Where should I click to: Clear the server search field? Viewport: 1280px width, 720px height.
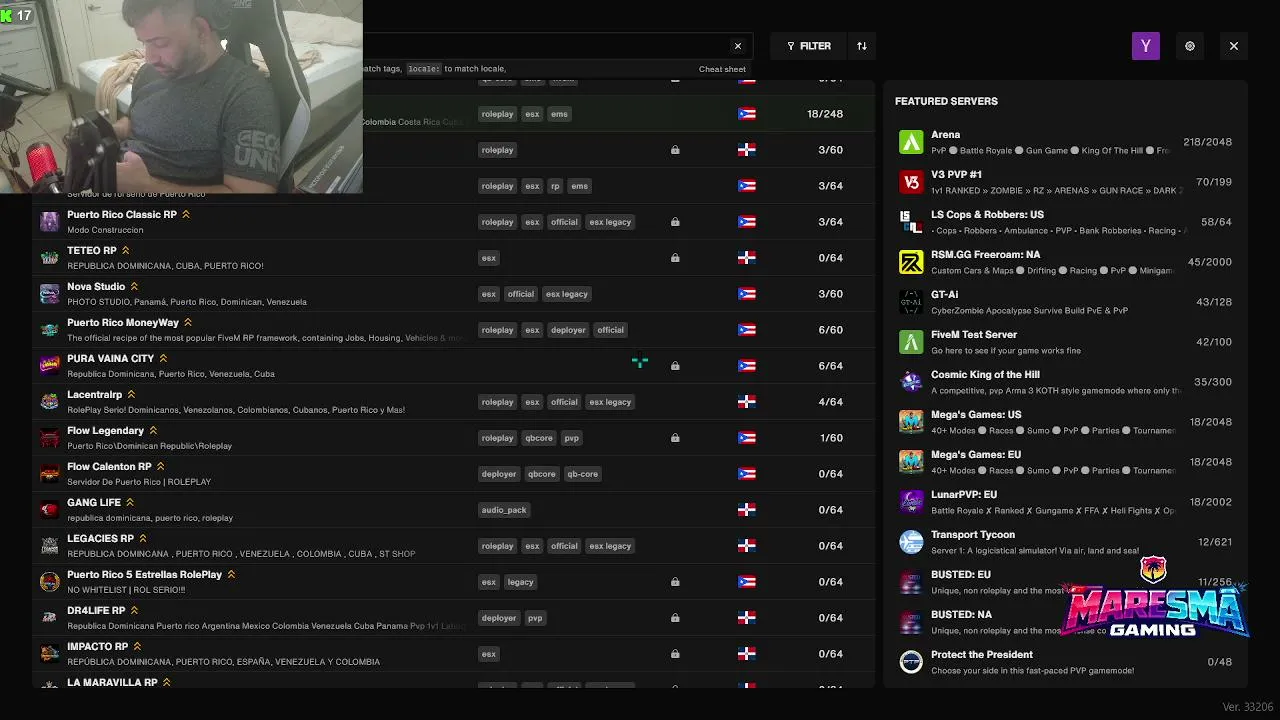point(738,46)
